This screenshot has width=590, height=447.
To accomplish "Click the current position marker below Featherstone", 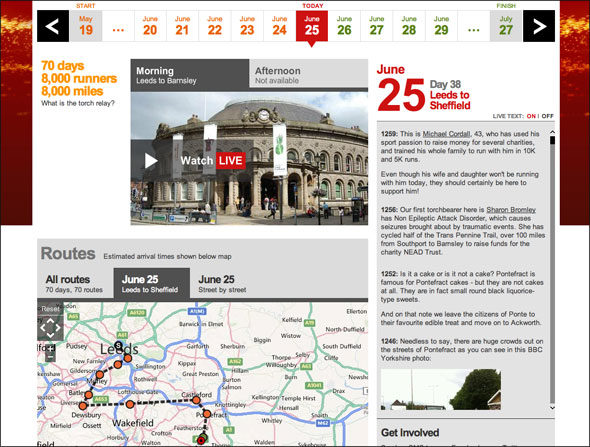I will (201, 440).
